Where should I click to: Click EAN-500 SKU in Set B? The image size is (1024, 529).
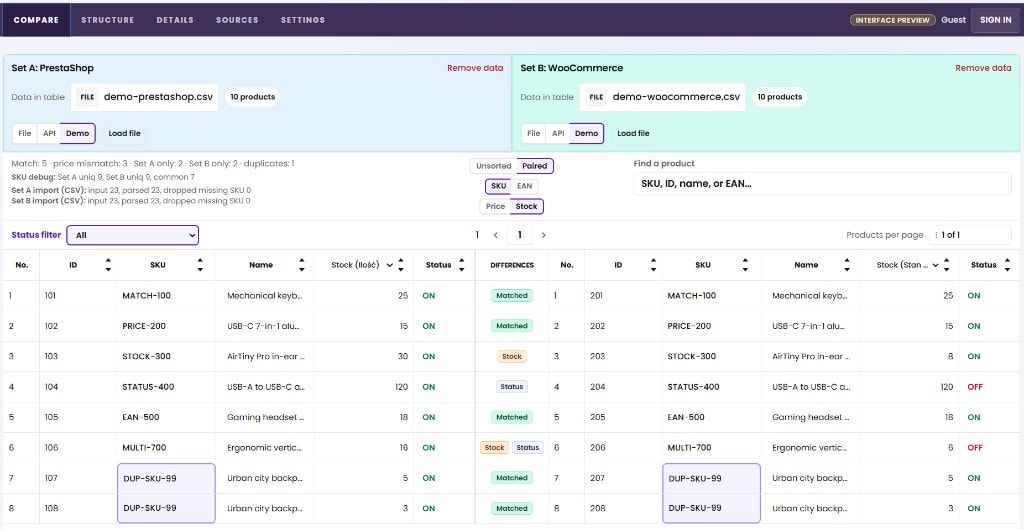point(686,417)
